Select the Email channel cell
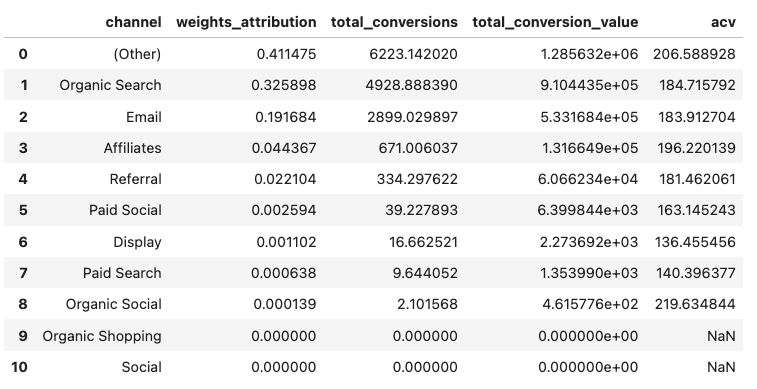 pyautogui.click(x=143, y=117)
